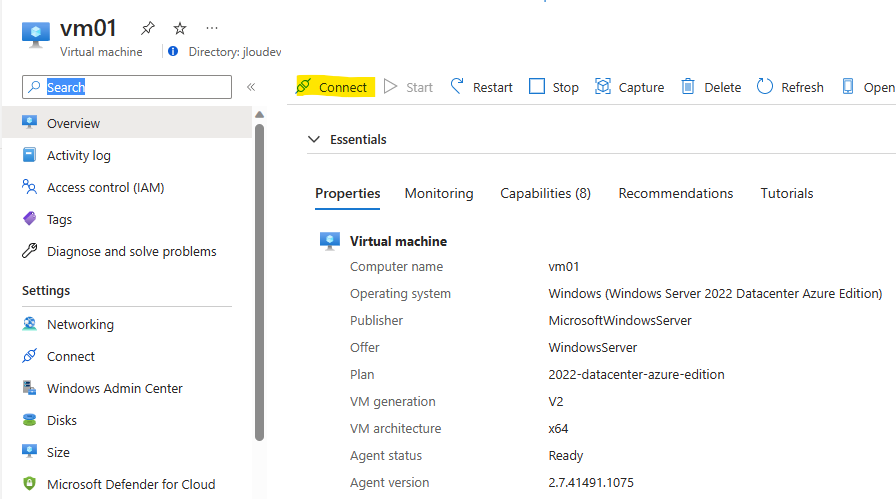The image size is (896, 499).
Task: Collapse the sidebar using double chevron
Action: [x=251, y=87]
